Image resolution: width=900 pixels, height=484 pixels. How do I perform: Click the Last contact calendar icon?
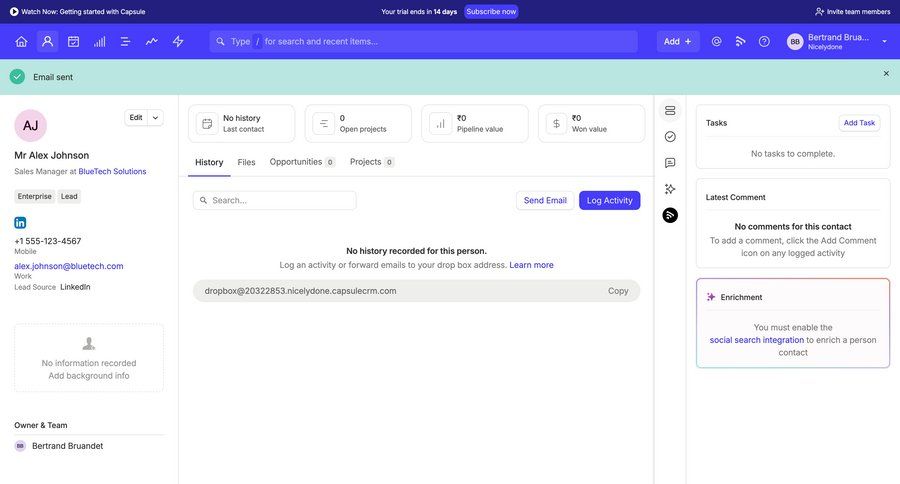[207, 123]
